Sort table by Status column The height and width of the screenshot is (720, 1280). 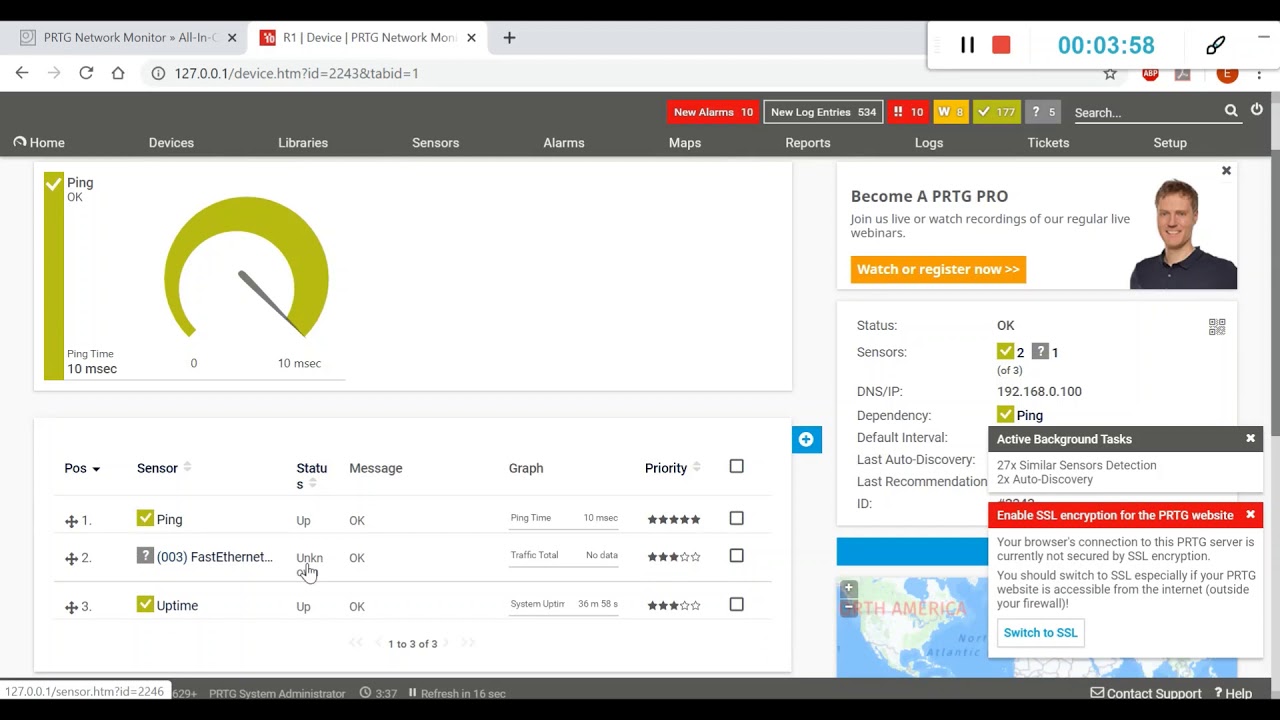coord(311,476)
